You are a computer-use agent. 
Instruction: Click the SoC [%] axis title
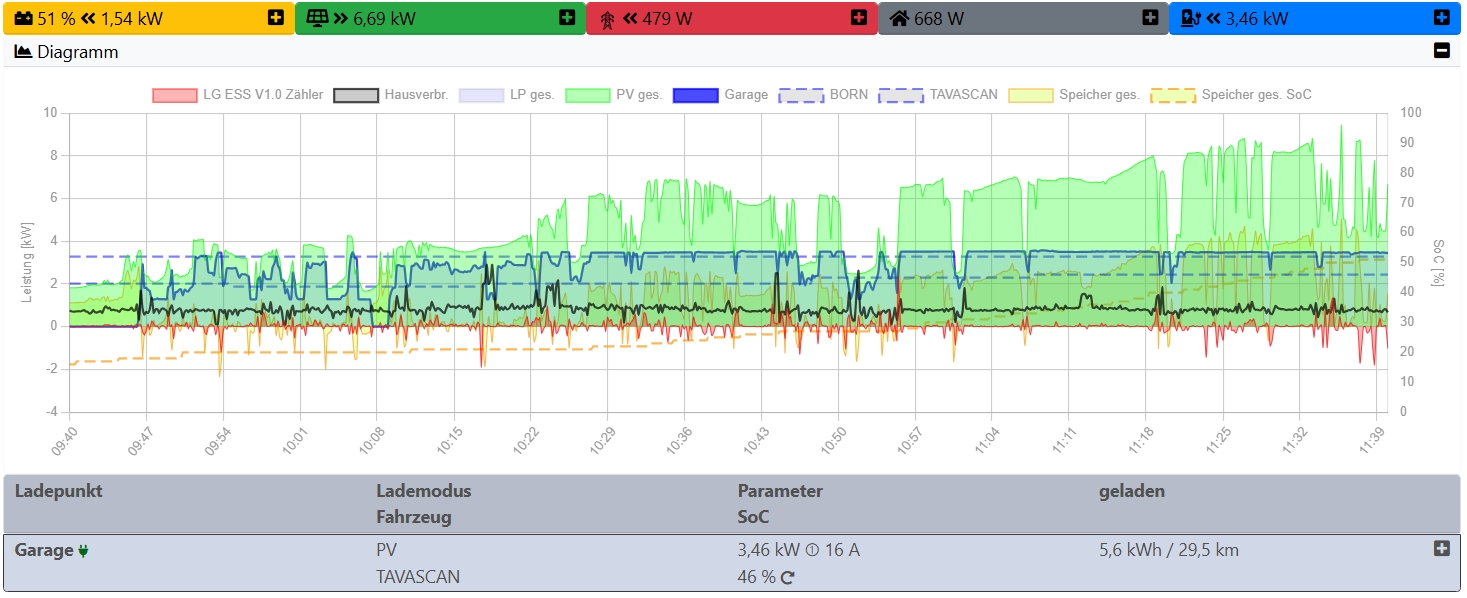pos(1439,262)
